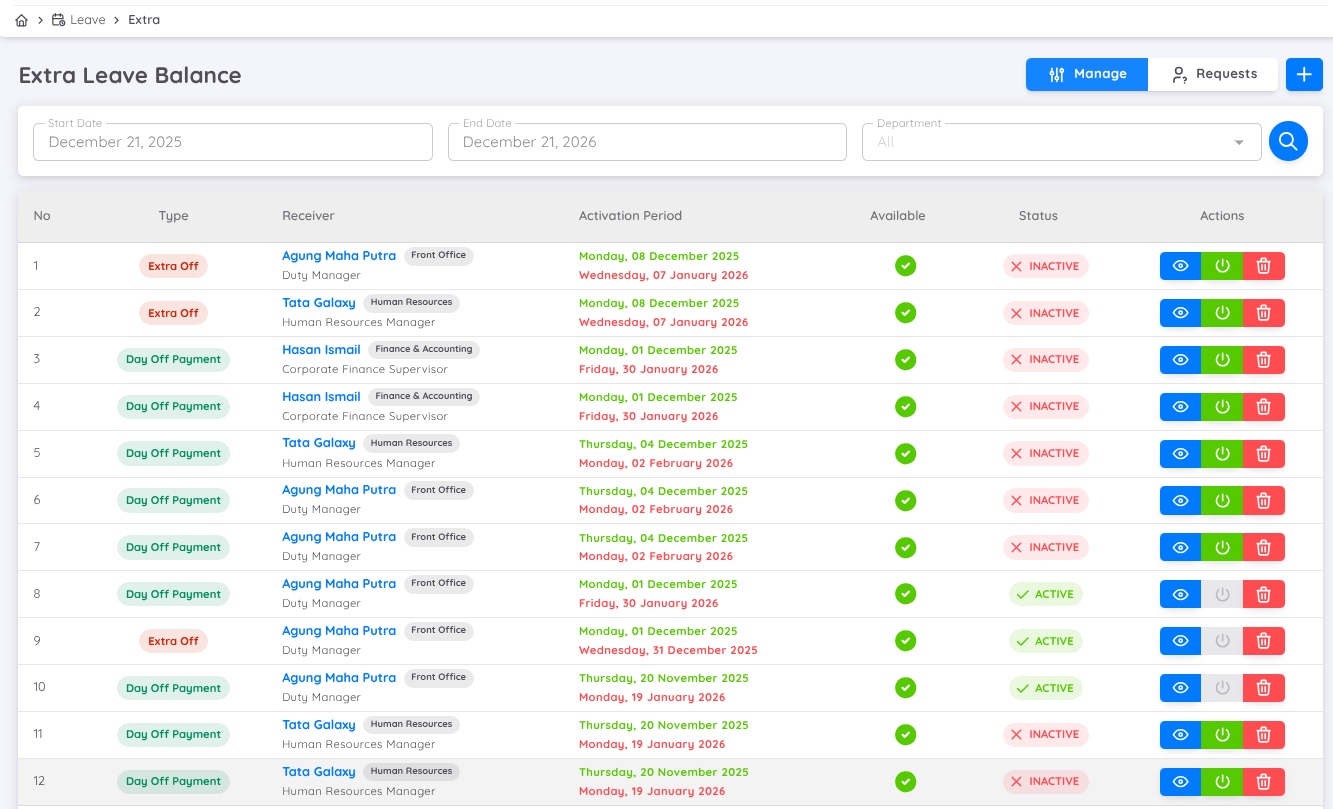Open the End Date picker field
Screen dimensions: 1333x809
[x=647, y=142]
